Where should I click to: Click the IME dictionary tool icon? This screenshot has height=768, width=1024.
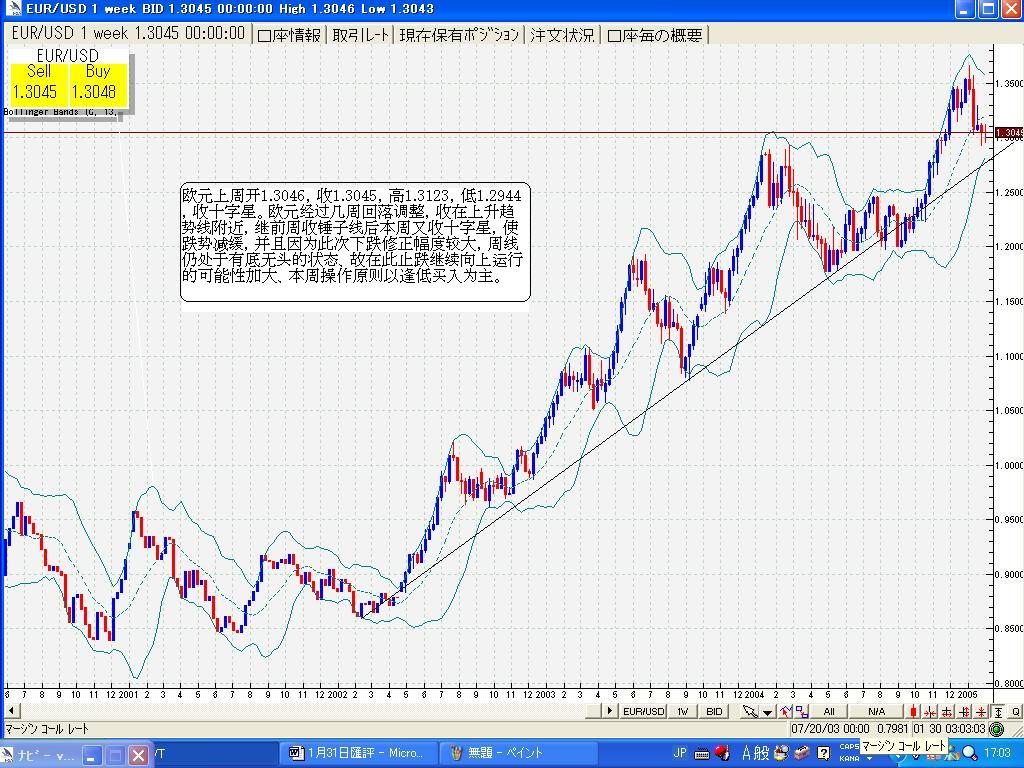click(781, 752)
